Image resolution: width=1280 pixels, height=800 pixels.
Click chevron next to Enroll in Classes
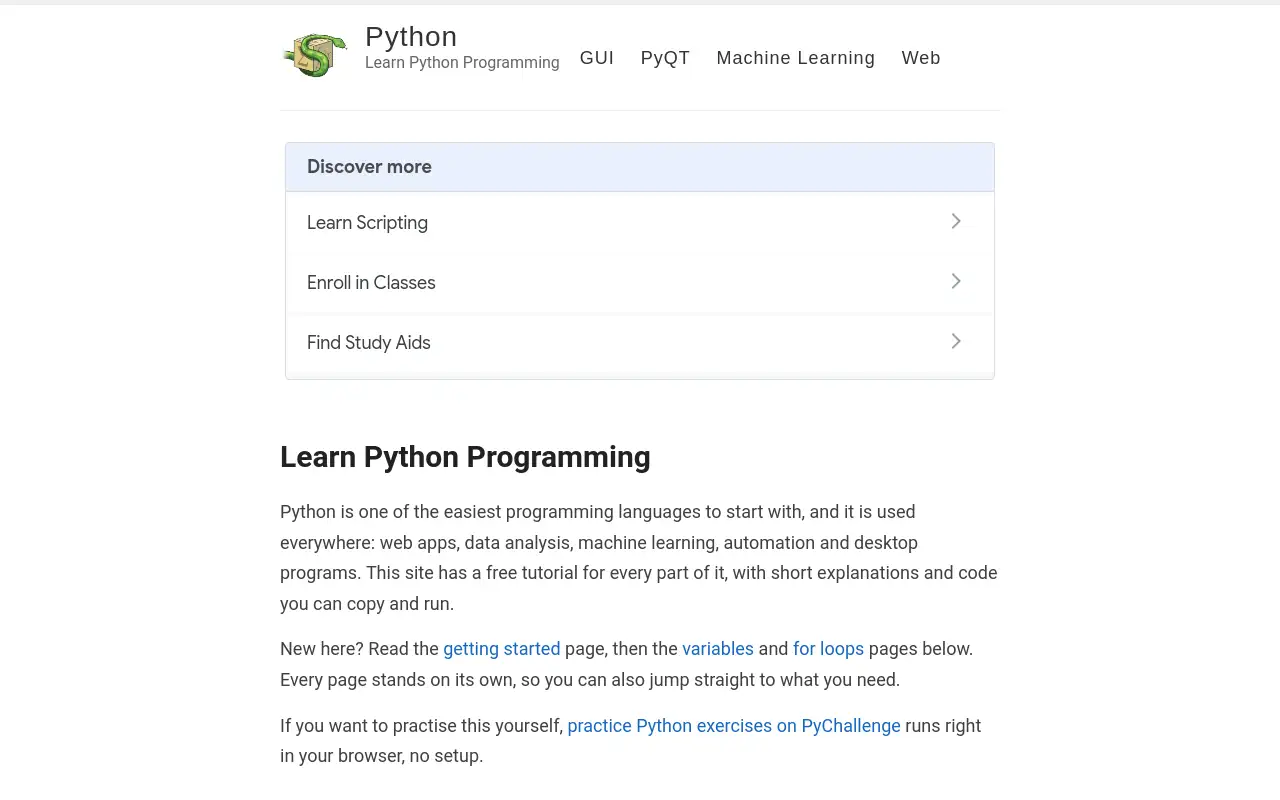(x=956, y=281)
